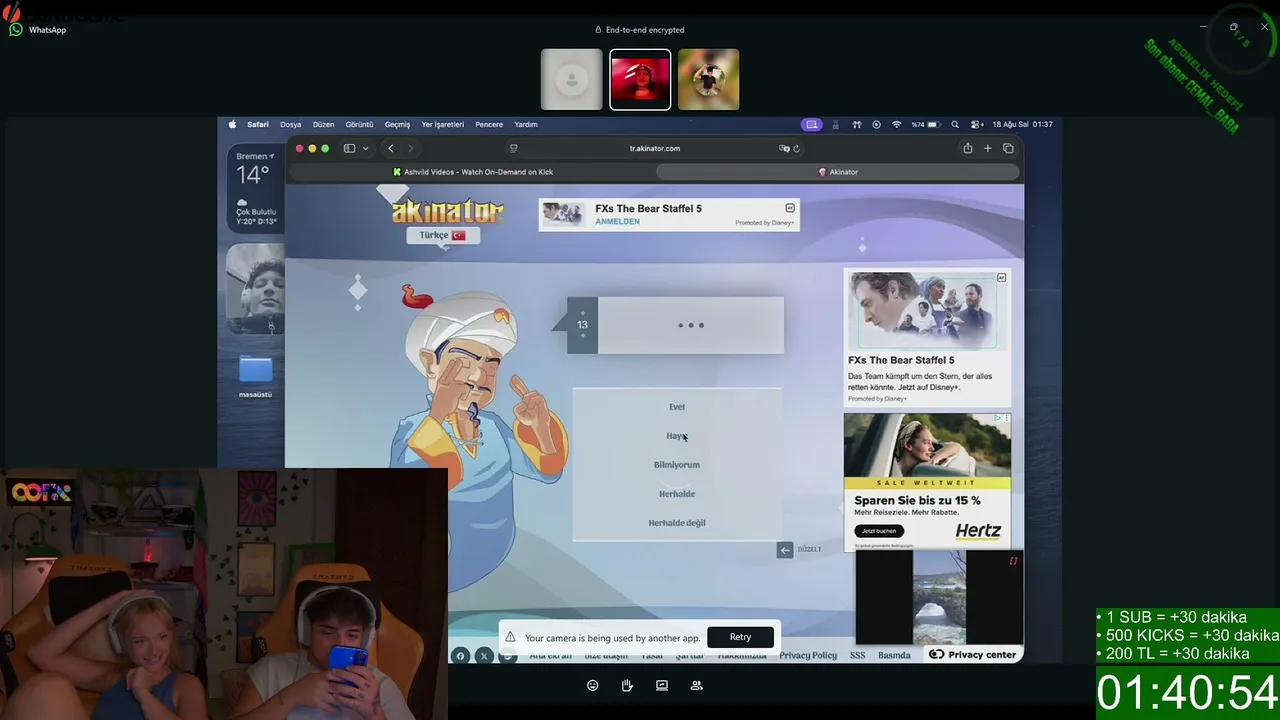Open the Geçmiş menu
Screen dimensions: 1280x720
pos(397,125)
